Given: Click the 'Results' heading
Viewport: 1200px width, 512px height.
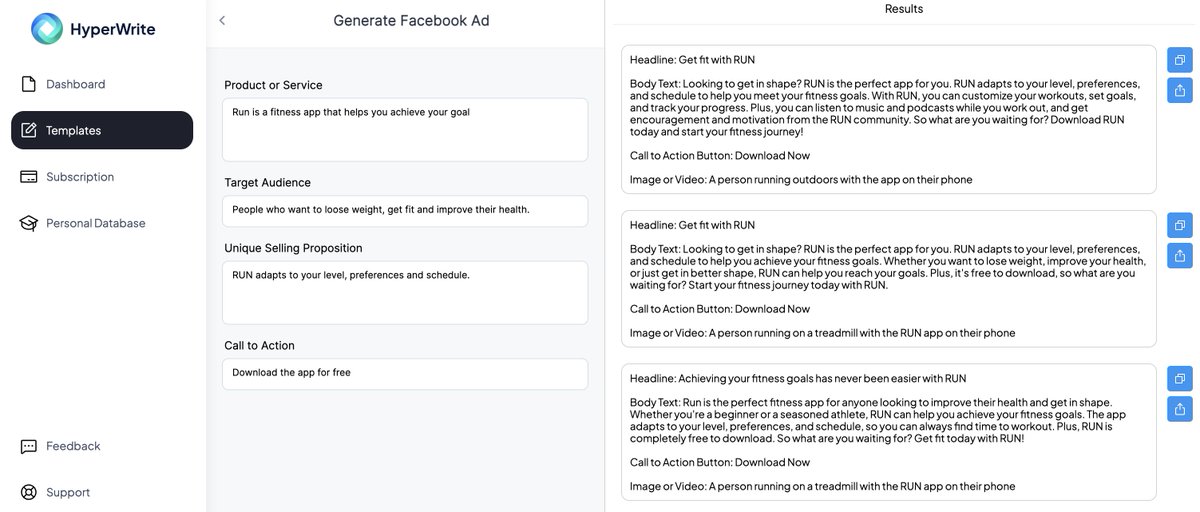Looking at the screenshot, I should click(x=904, y=9).
